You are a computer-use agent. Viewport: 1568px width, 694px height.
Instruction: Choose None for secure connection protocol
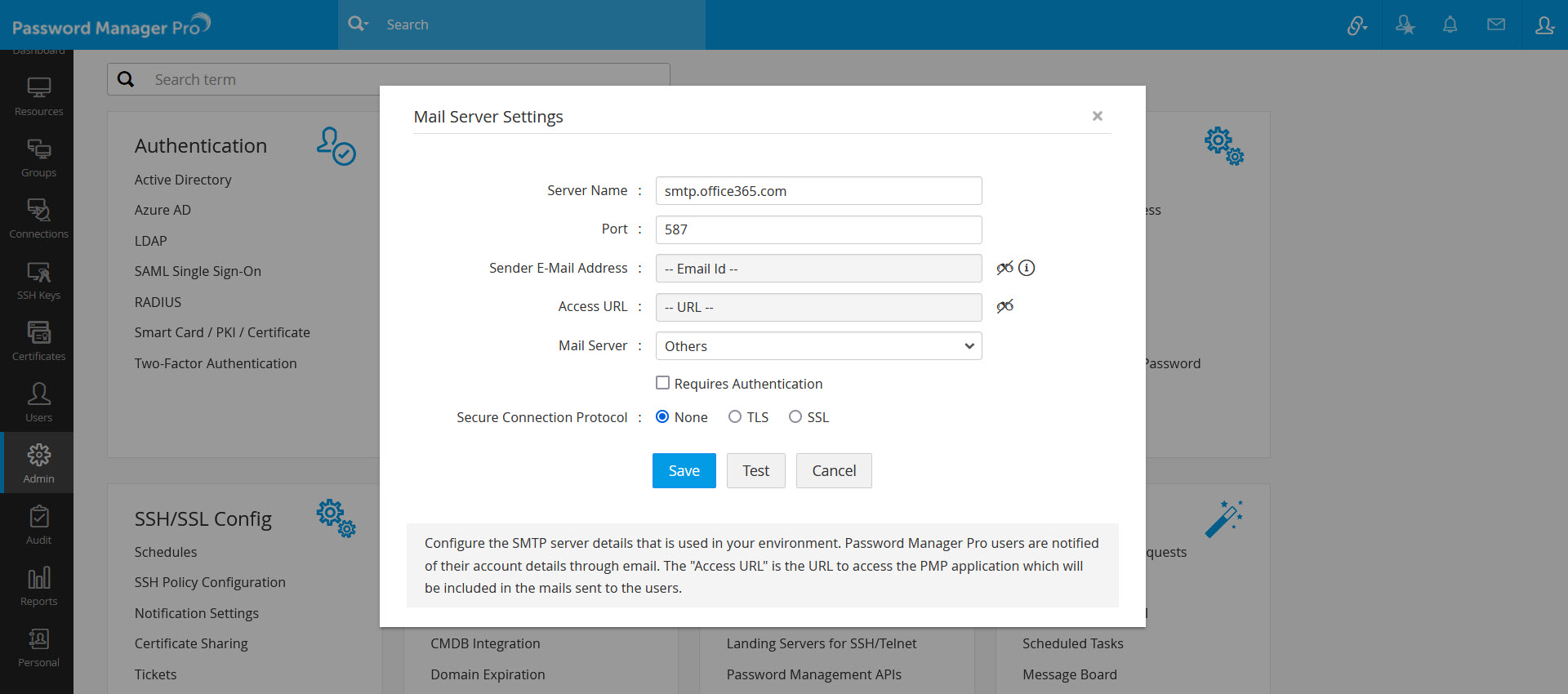click(662, 417)
